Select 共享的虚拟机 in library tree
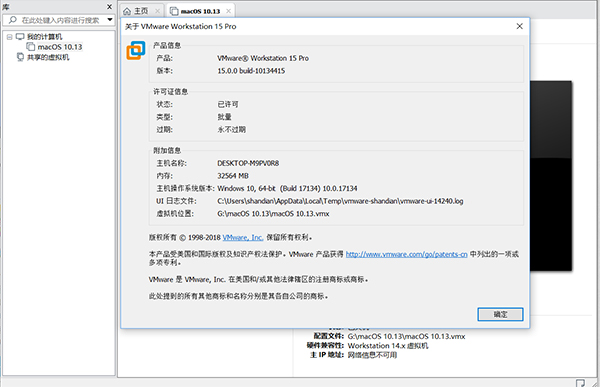This screenshot has height=387, width=600. pyautogui.click(x=48, y=57)
